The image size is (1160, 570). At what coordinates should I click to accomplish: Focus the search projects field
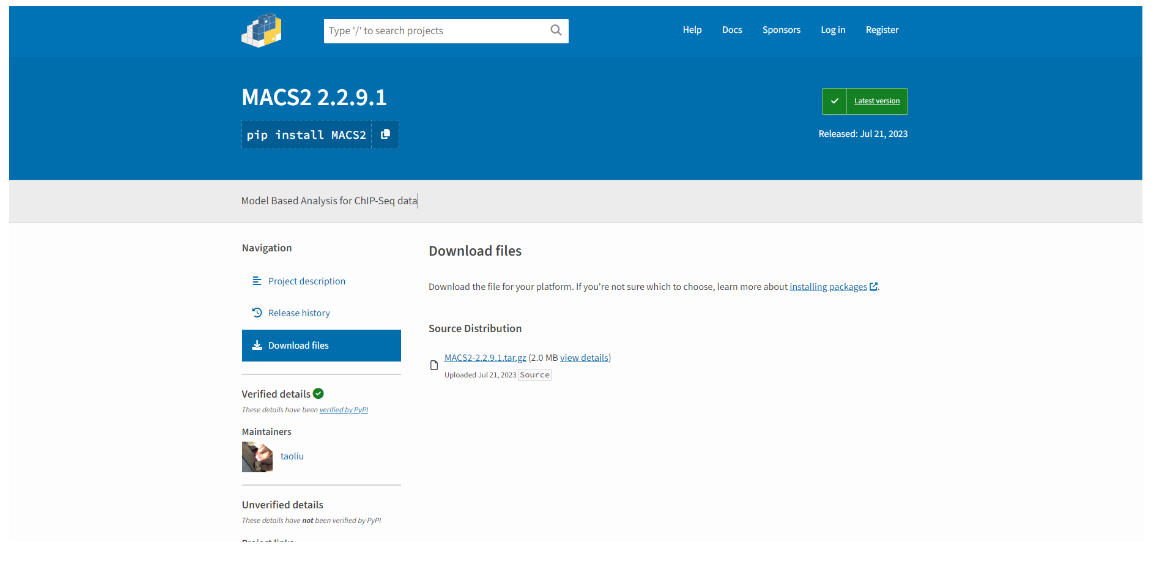(x=446, y=30)
